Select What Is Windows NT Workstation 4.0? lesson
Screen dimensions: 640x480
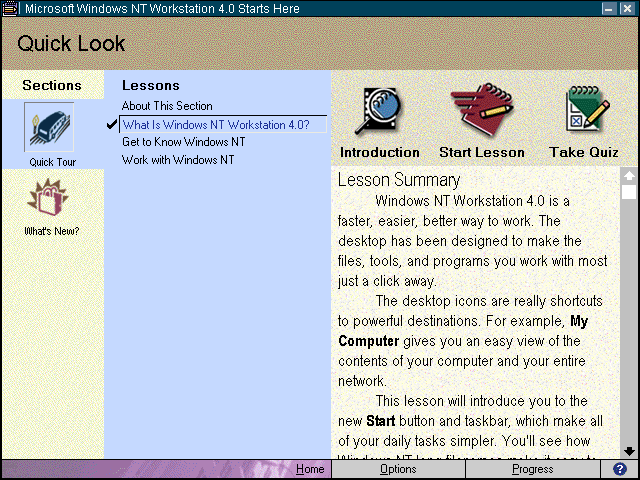223,124
